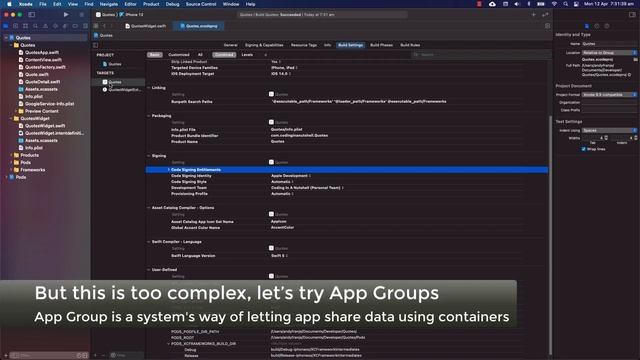Open the Project Format dropdown
This screenshot has width=640, height=360.
click(609, 95)
